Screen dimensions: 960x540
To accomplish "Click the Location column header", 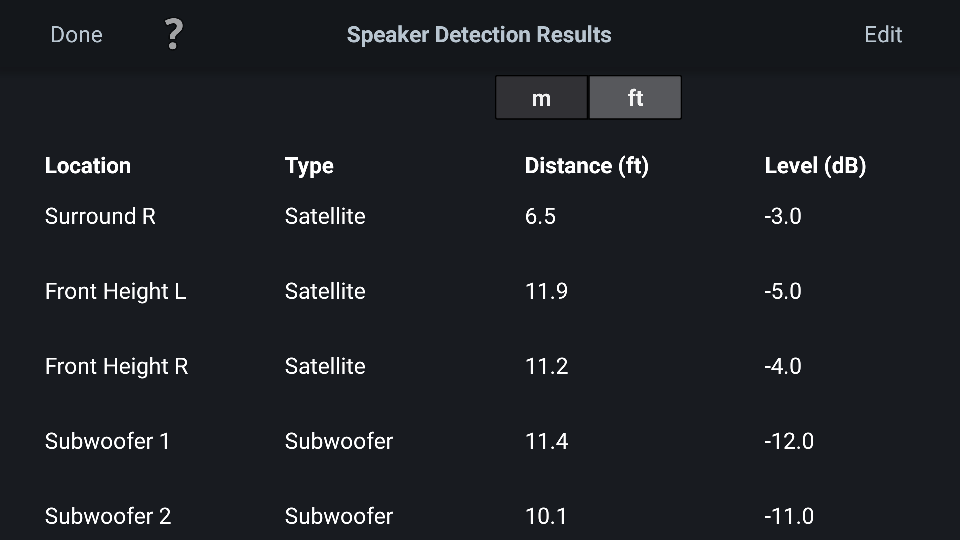I will (x=88, y=166).
